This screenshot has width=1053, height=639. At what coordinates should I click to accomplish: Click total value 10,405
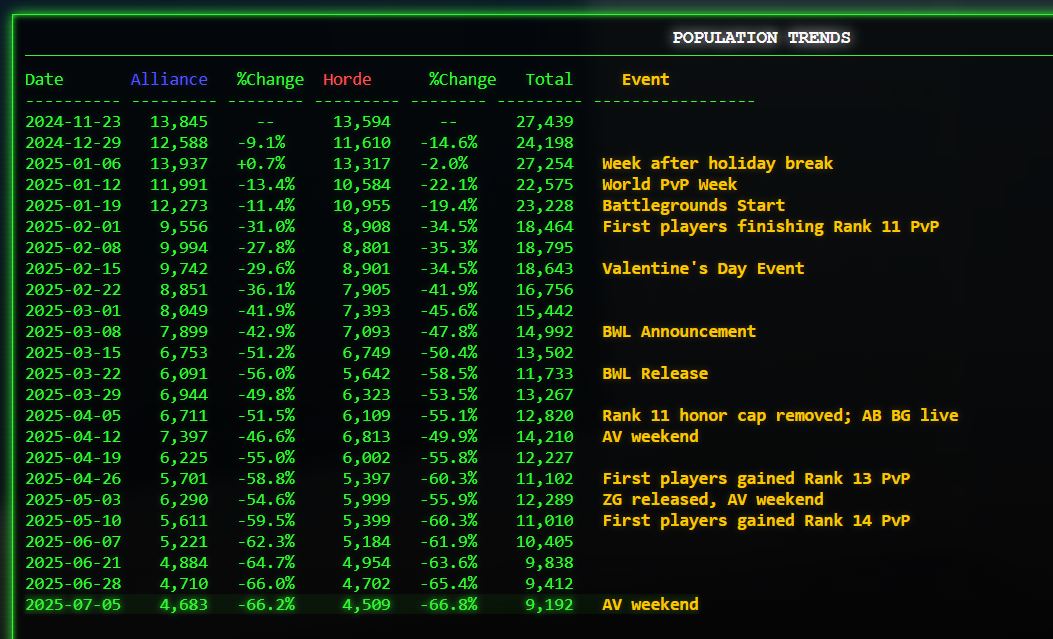point(545,542)
